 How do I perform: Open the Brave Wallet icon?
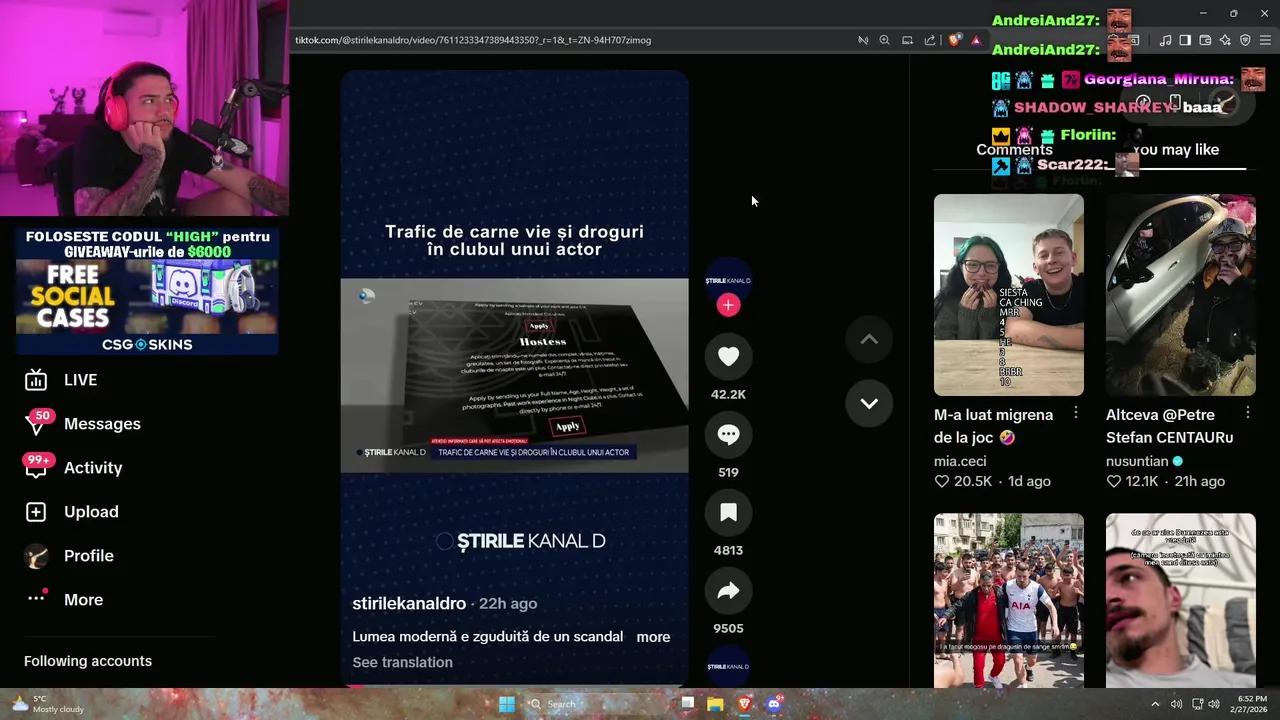[x=1205, y=40]
